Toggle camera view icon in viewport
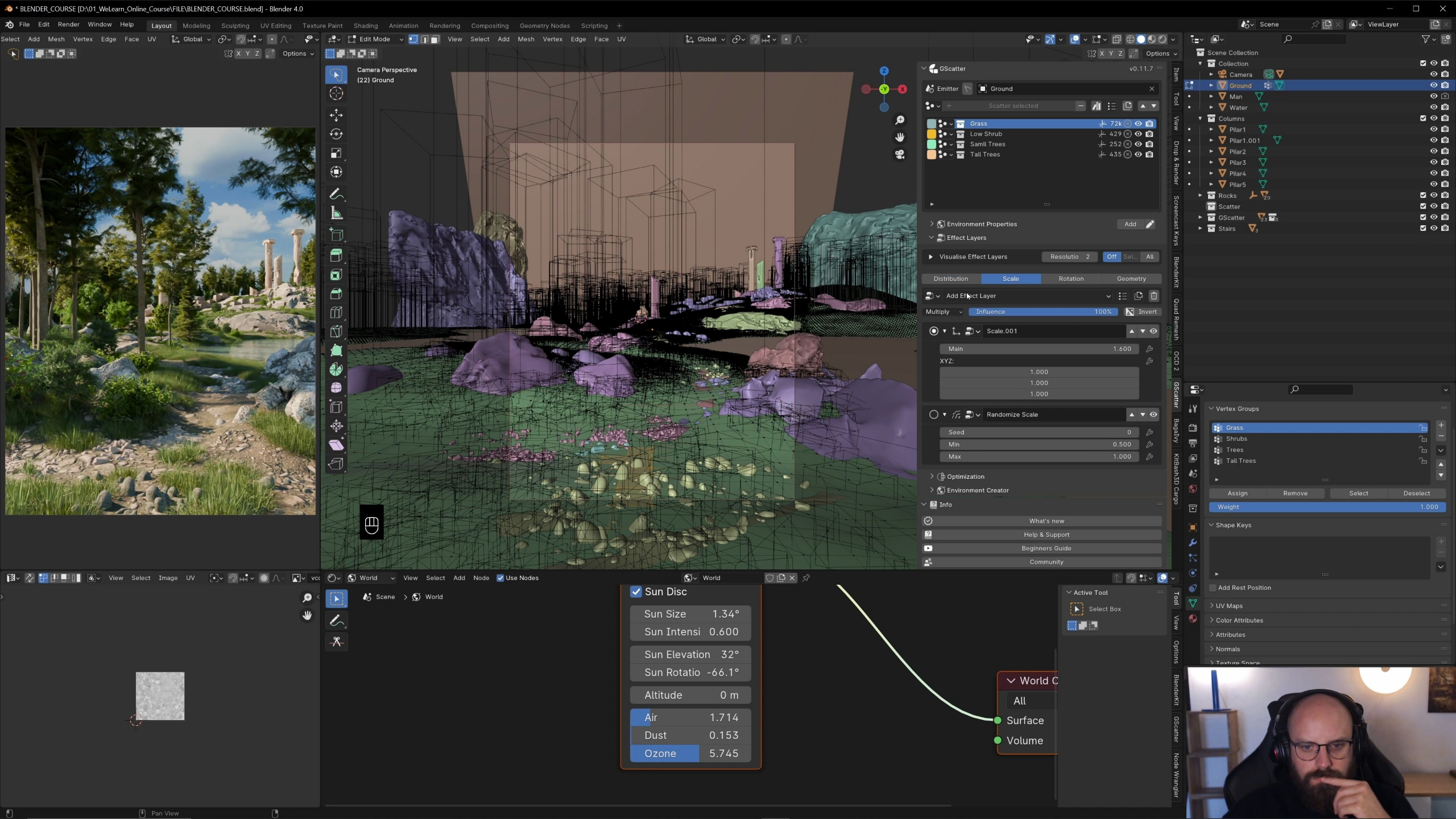The height and width of the screenshot is (819, 1456). coord(900,155)
